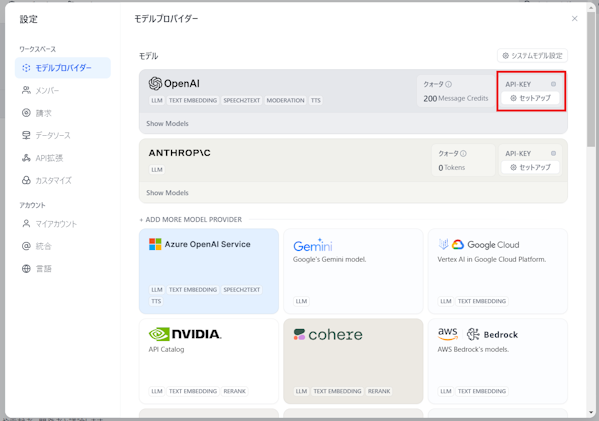This screenshot has width=599, height=421.
Task: Open システムモデル設定 button
Action: pos(532,56)
